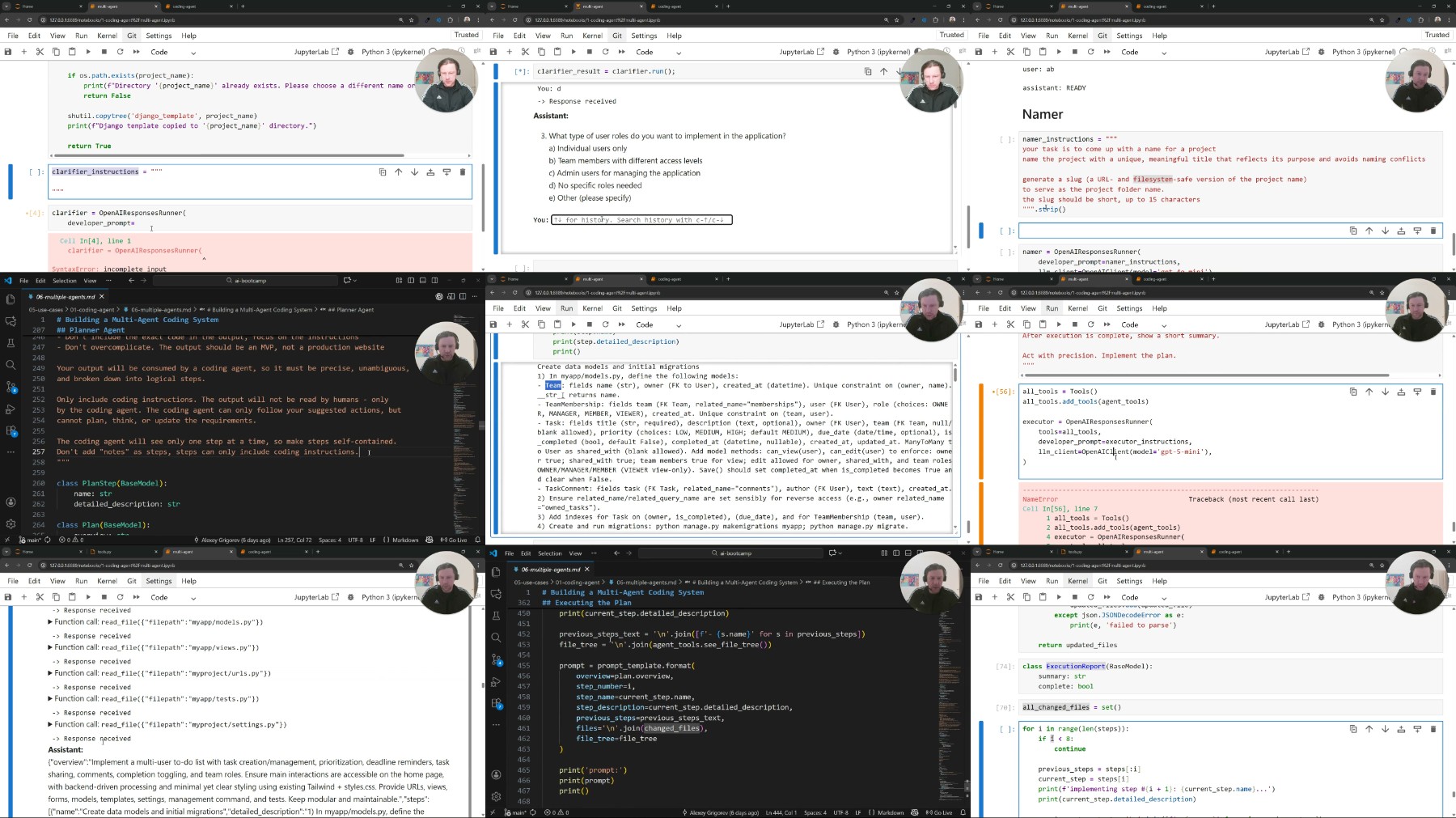1456x818 pixels.
Task: Open Extensions in the Planner Agent VS Code window
Action: click(11, 430)
